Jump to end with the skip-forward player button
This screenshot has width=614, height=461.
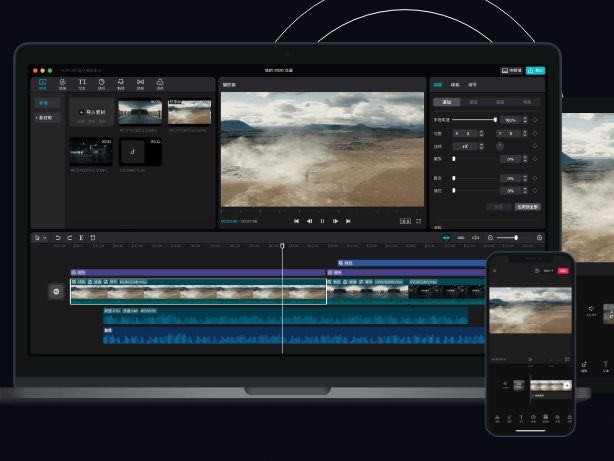pos(348,221)
